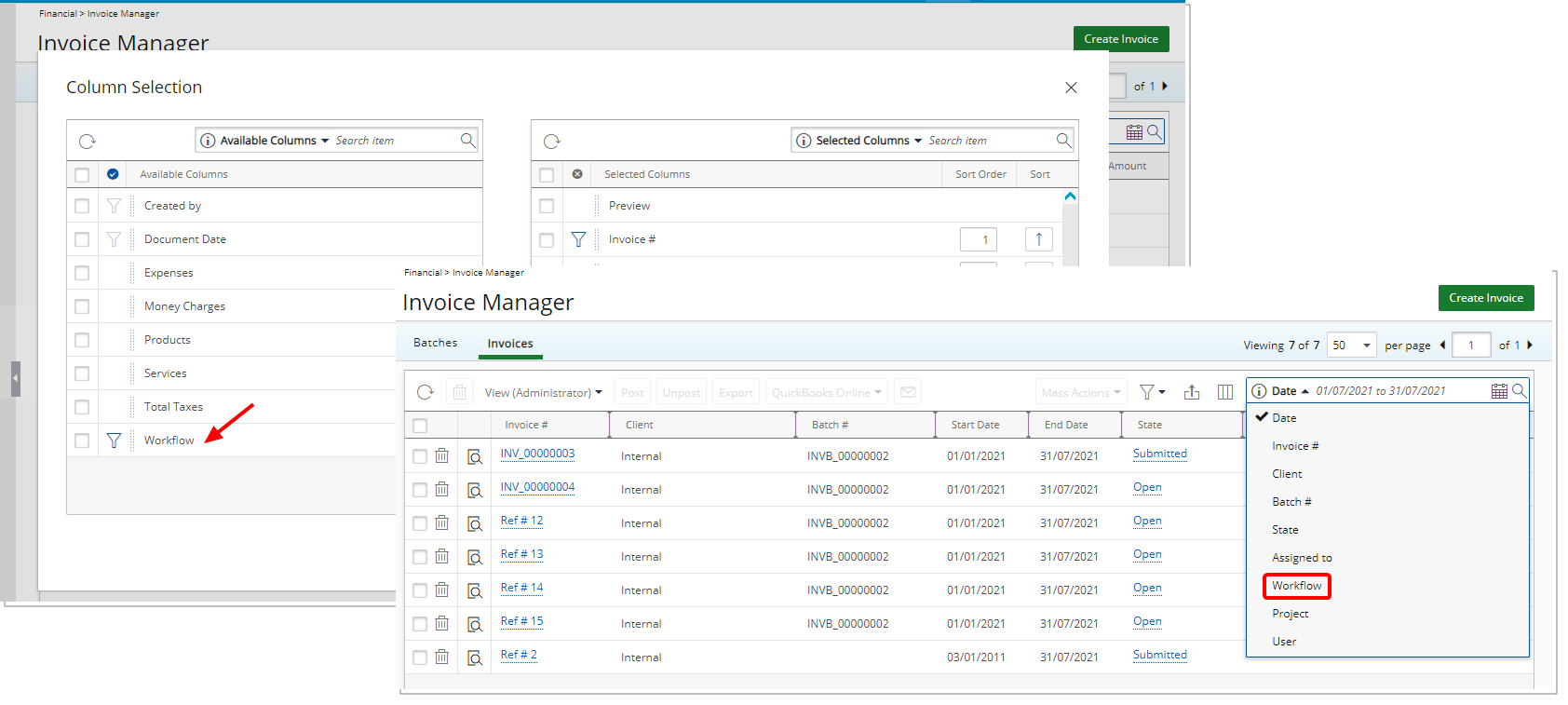Open Available Columns search criteria dropdown
The height and width of the screenshot is (705, 1568).
tap(274, 141)
